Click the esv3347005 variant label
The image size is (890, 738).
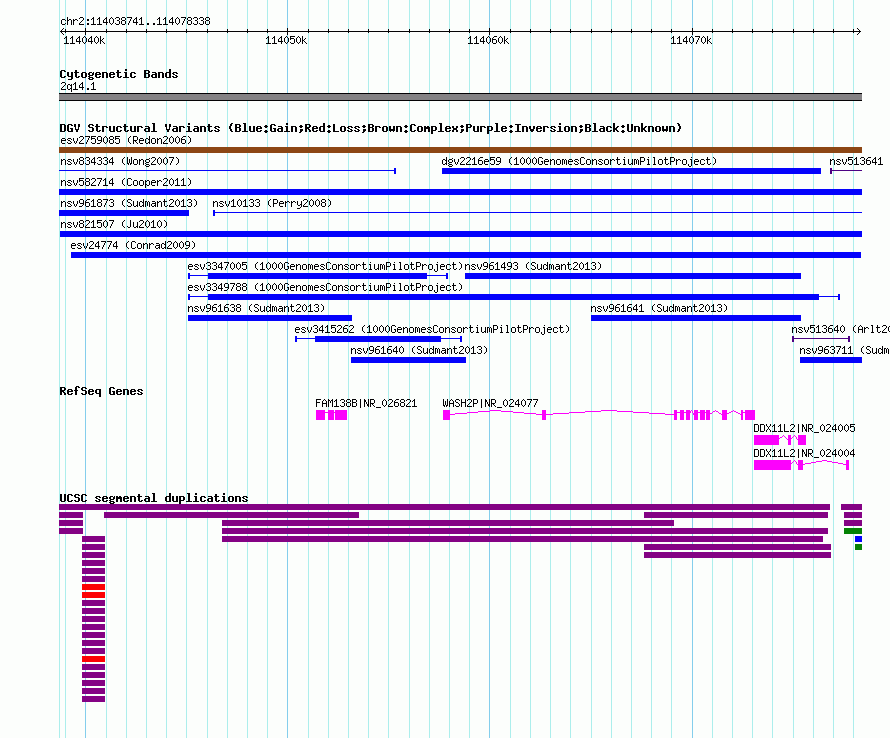click(325, 266)
